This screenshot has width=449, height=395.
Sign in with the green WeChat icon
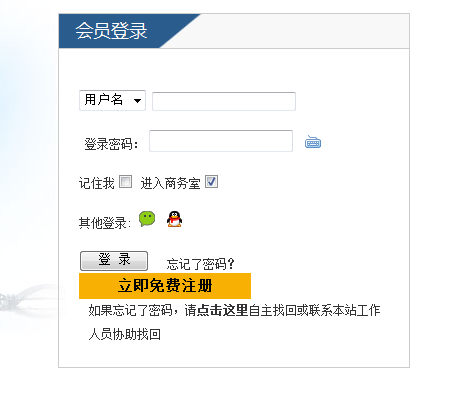[147, 219]
